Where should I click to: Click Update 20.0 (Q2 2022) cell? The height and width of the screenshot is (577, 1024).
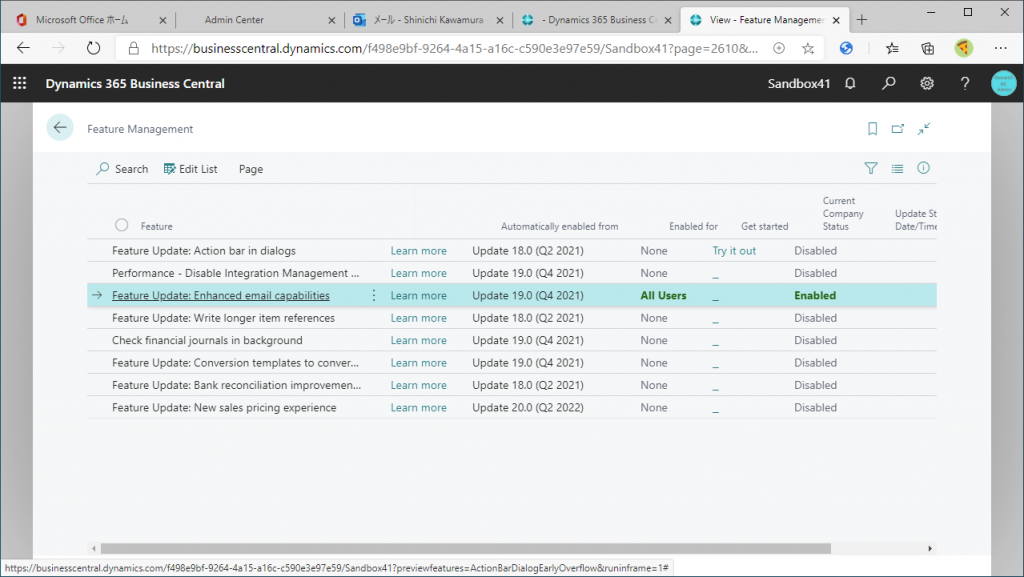(528, 408)
